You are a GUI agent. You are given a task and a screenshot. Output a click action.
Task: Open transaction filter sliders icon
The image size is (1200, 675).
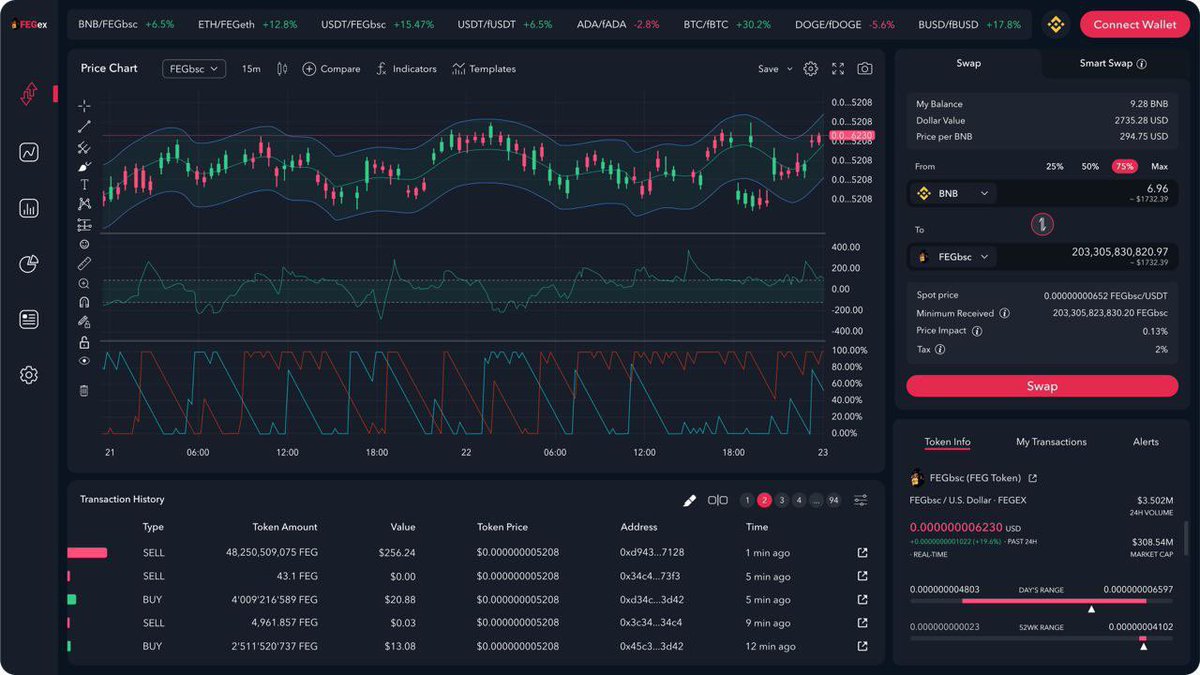(x=861, y=500)
